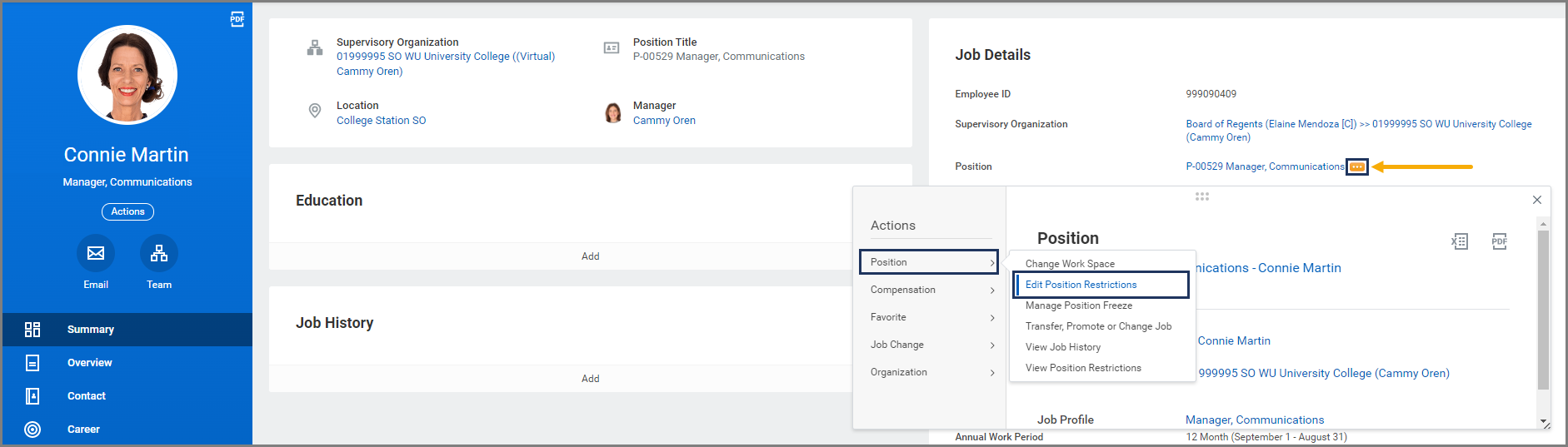
Task: Close the related actions popup
Action: pyautogui.click(x=1537, y=200)
